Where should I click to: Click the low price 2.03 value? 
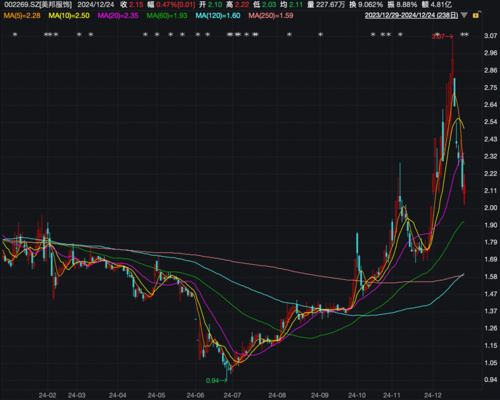(x=269, y=5)
